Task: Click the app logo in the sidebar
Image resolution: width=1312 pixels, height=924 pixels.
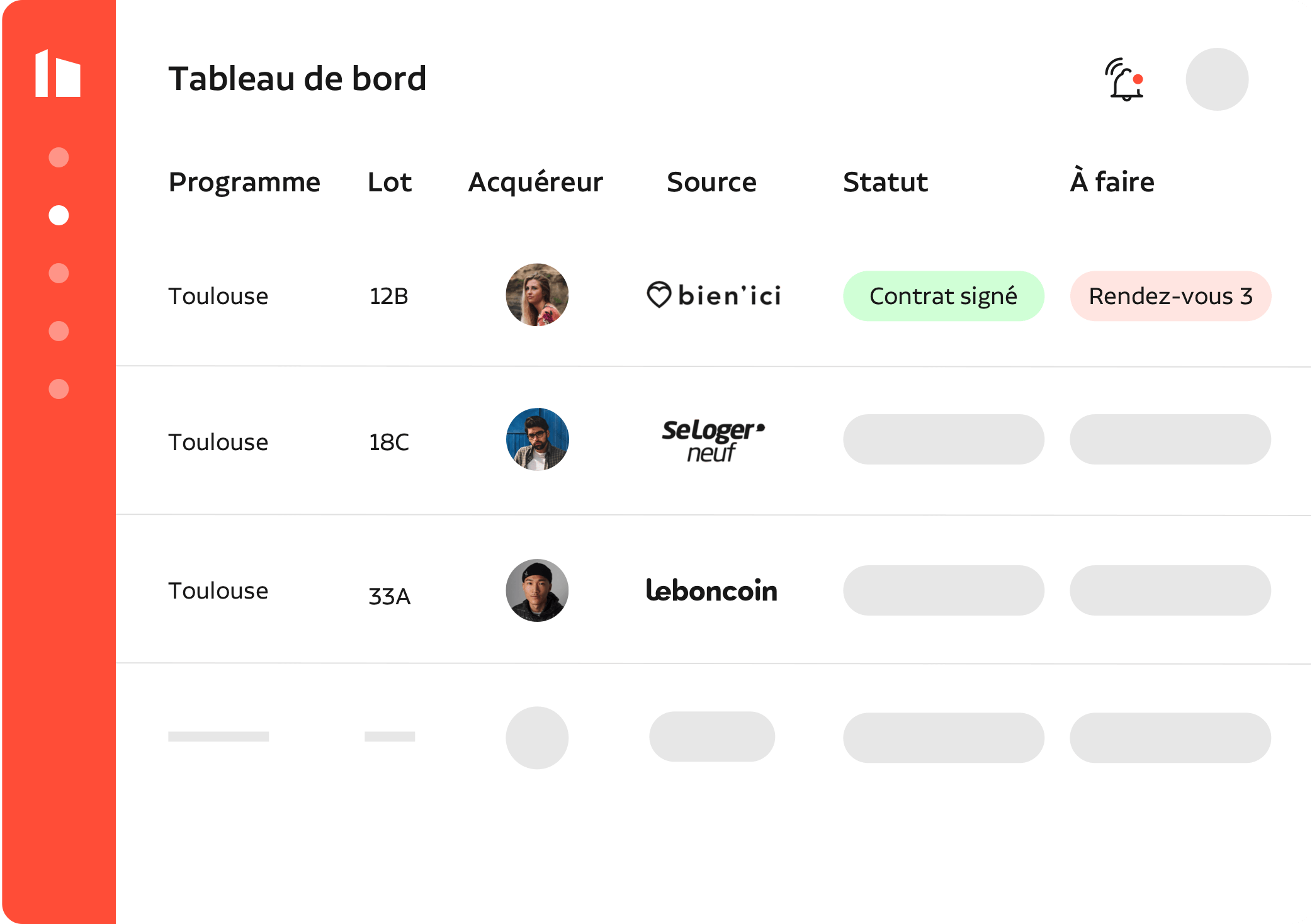Action: pos(58,74)
